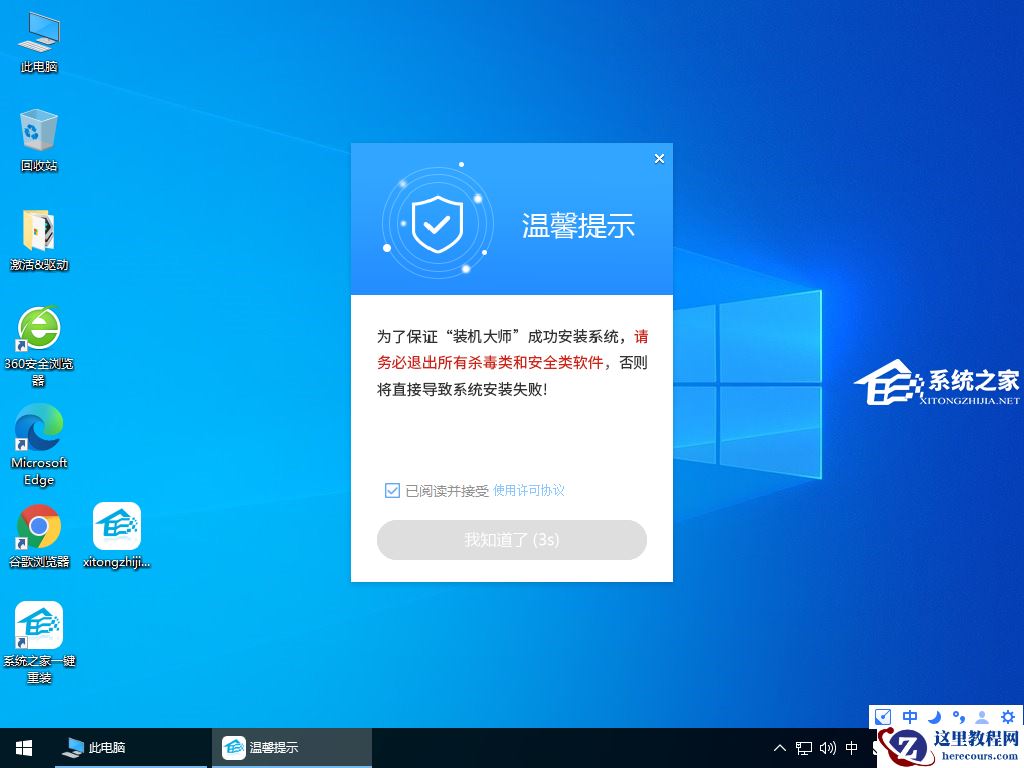This screenshot has width=1024, height=768.
Task: Open the Windows Start menu
Action: coord(22,747)
